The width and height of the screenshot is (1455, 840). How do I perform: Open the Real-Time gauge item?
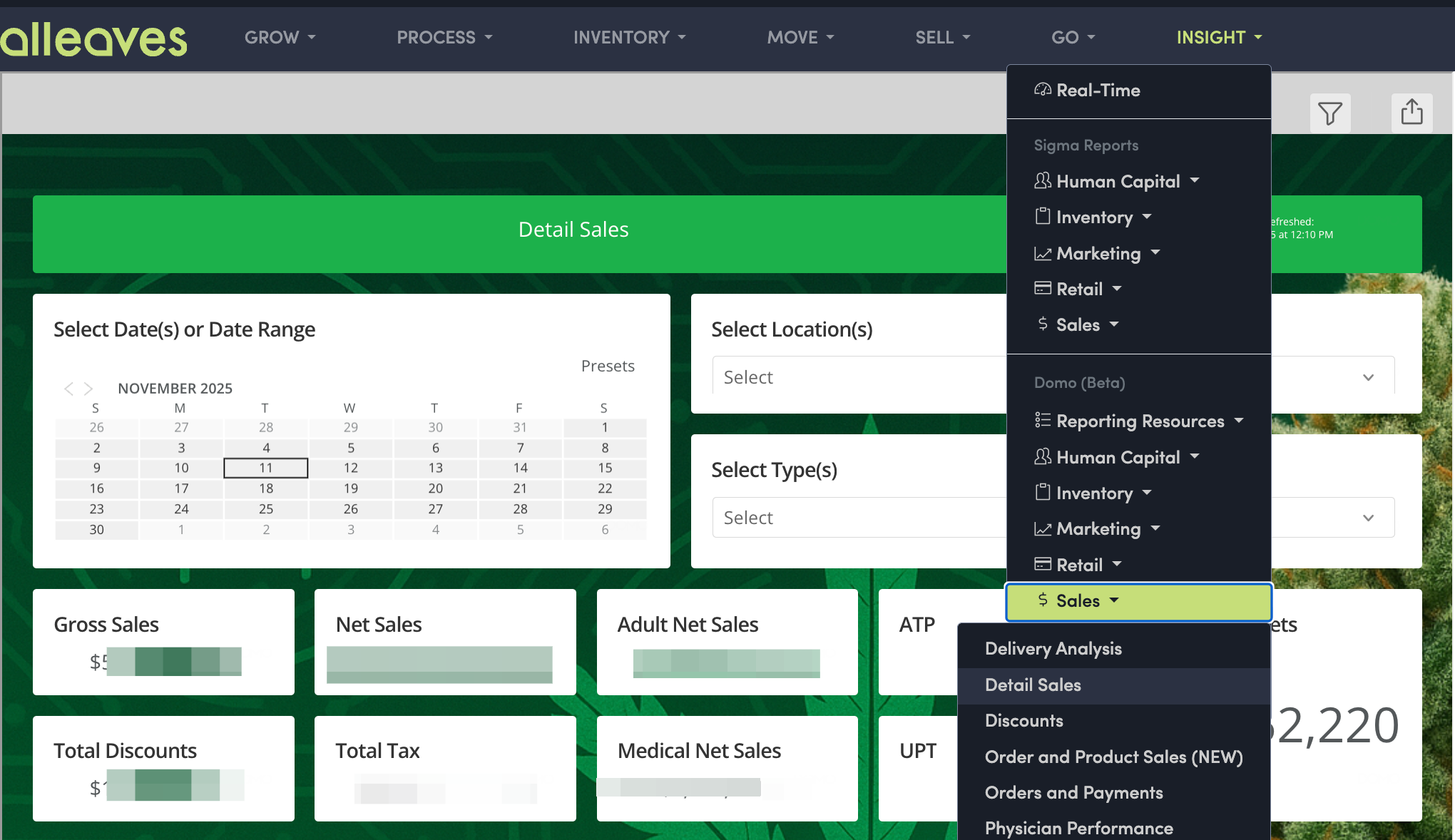click(1088, 90)
